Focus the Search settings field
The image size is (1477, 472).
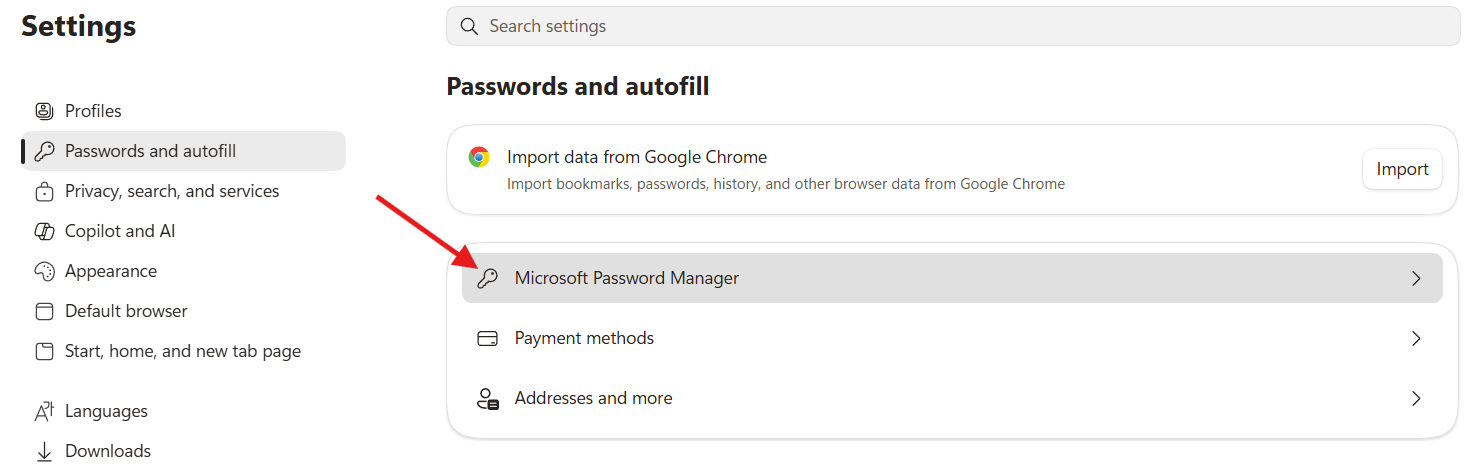point(953,26)
